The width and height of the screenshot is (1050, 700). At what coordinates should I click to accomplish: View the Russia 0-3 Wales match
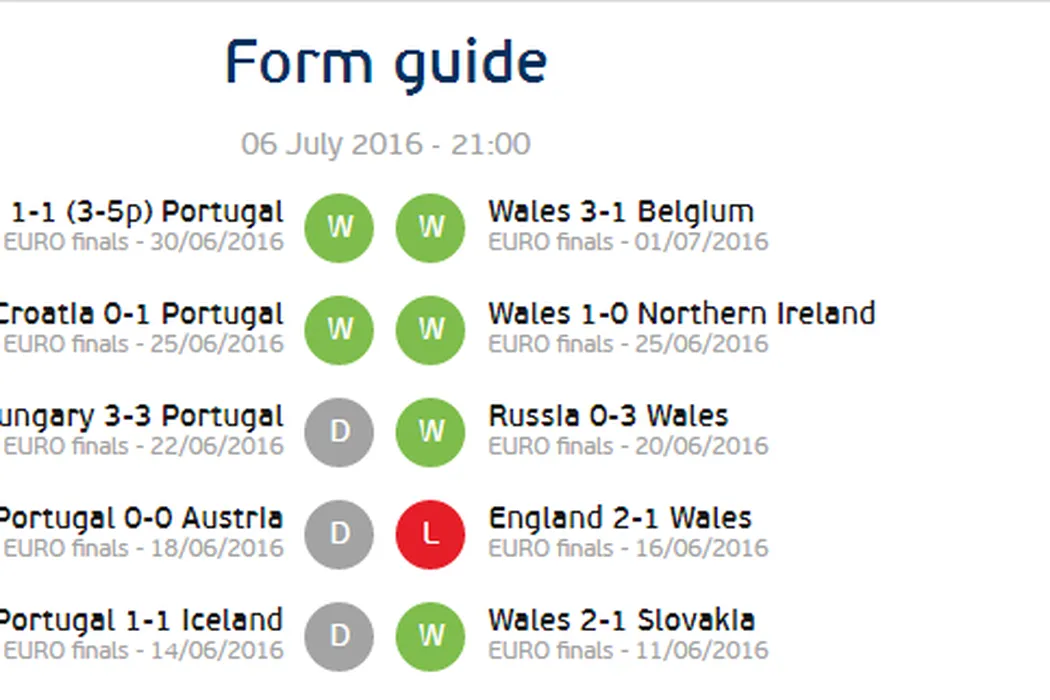pyautogui.click(x=608, y=416)
